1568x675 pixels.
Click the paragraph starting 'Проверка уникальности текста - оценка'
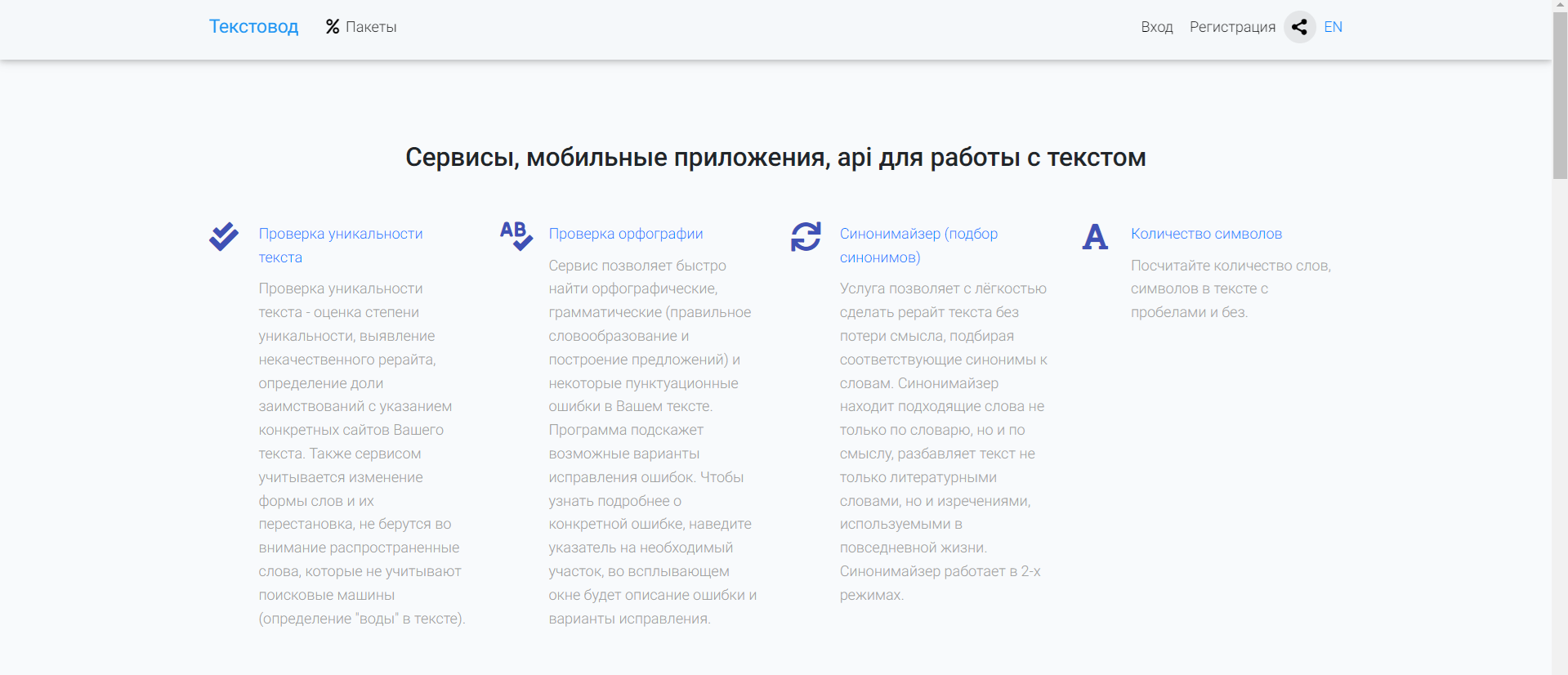[362, 454]
